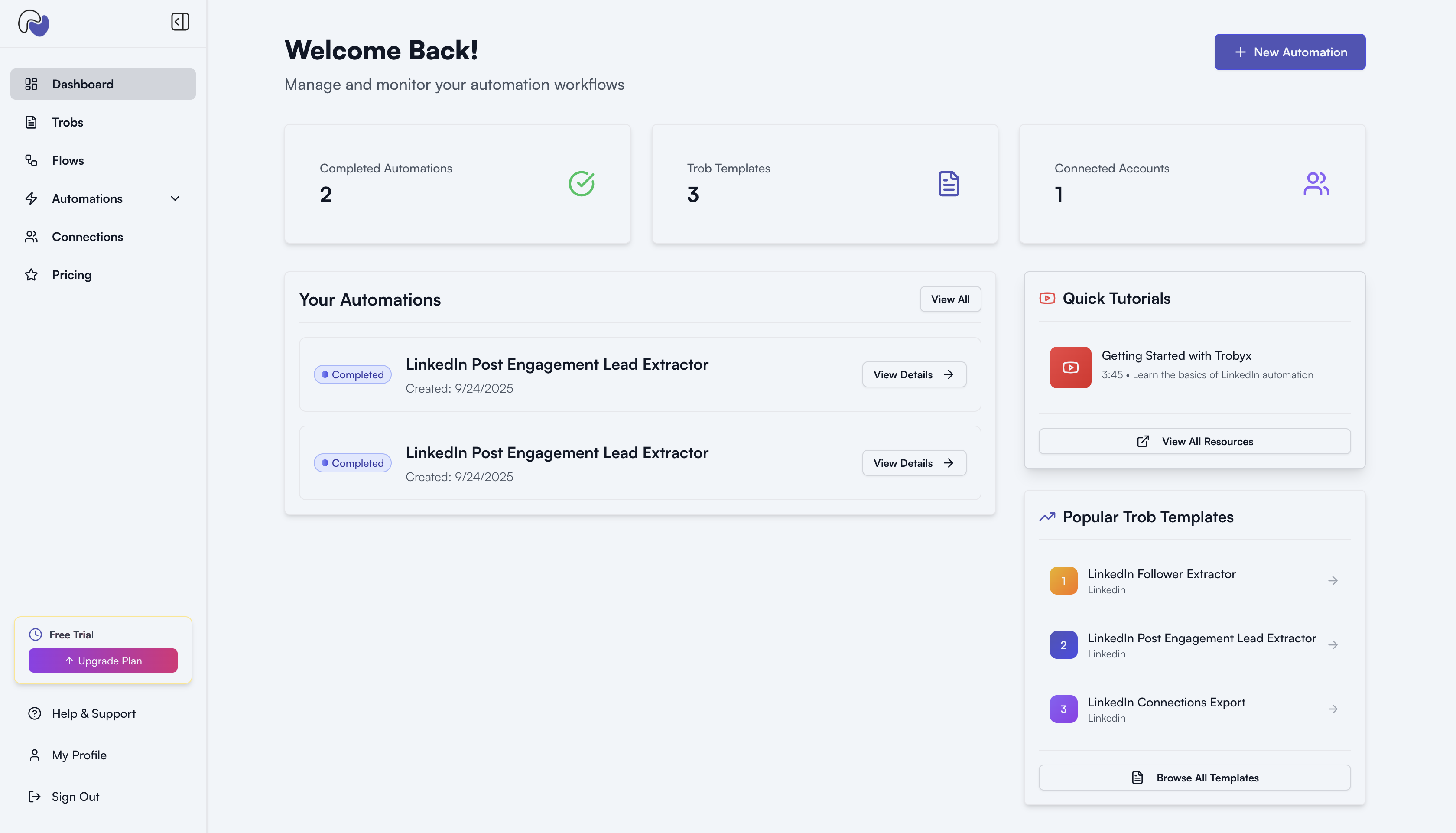Click View All in Your Automations
Image resolution: width=1456 pixels, height=833 pixels.
(x=950, y=299)
